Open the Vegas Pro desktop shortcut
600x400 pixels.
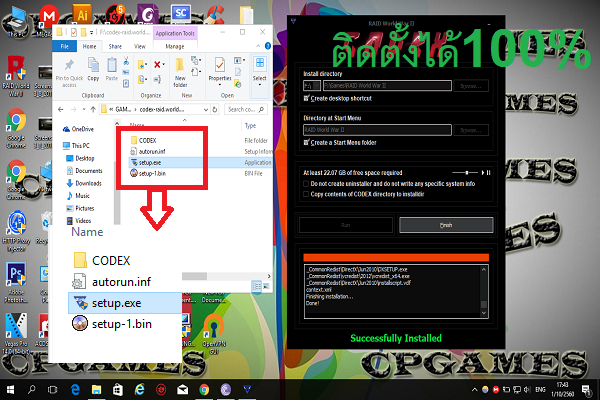16,334
